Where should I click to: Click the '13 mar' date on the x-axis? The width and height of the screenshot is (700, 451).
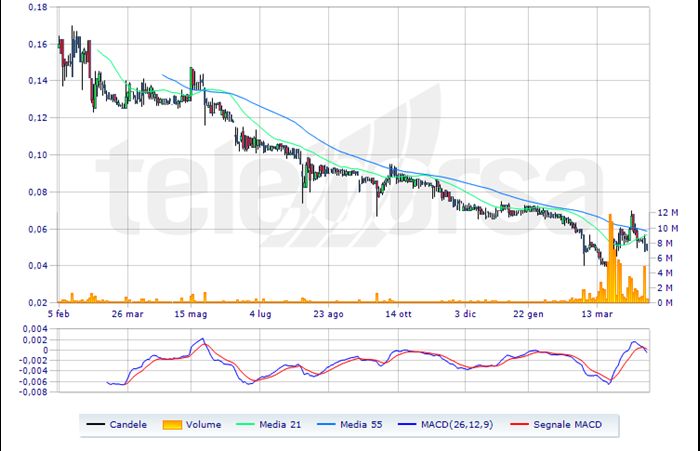[x=595, y=313]
